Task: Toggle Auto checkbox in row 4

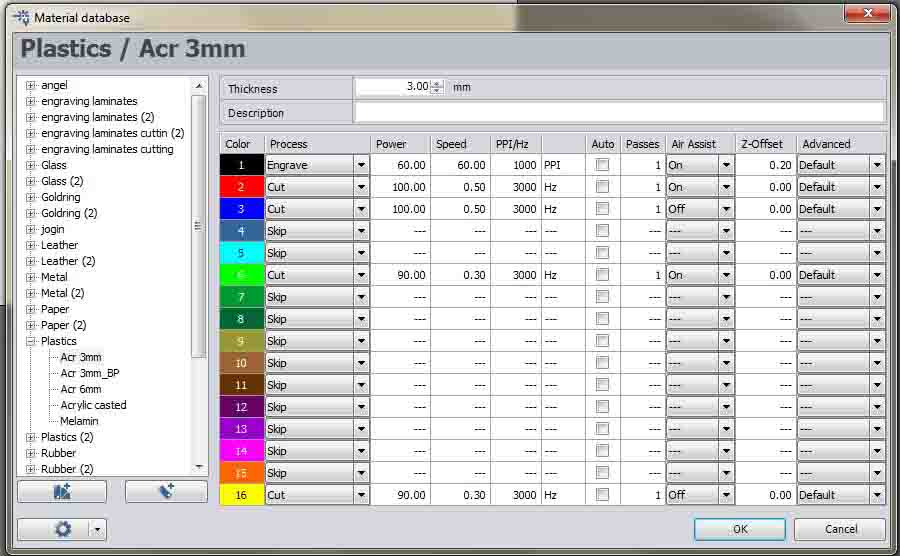Action: click(602, 231)
